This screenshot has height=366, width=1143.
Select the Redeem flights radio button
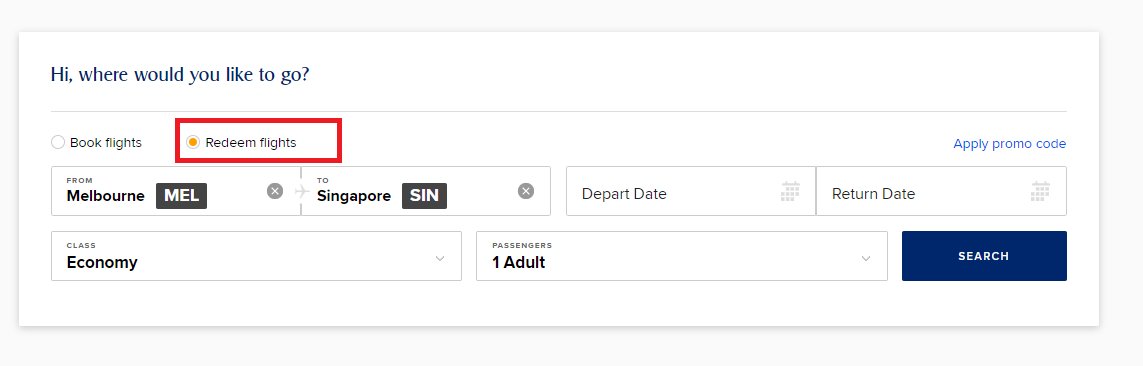point(193,142)
